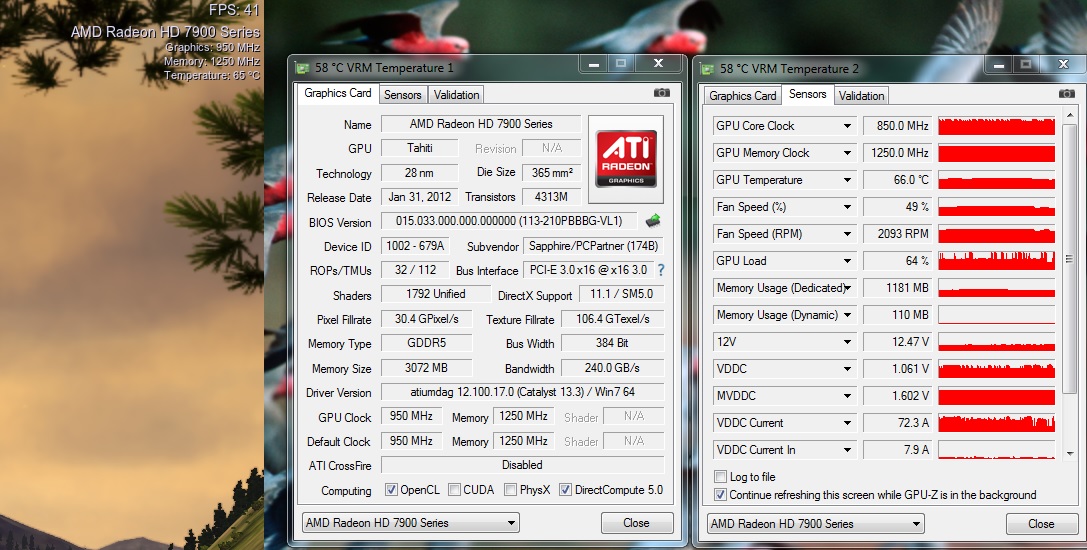This screenshot has height=550, width=1087.
Task: Click the ATI Radeon logo image
Action: pyautogui.click(x=626, y=161)
